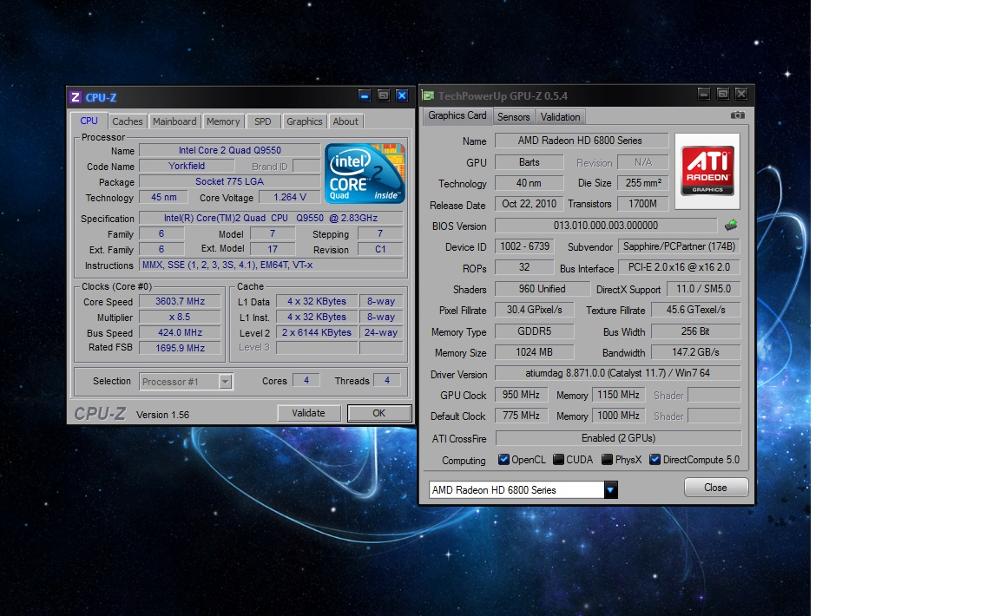Open the About tab
The image size is (1000, 616).
pos(346,121)
